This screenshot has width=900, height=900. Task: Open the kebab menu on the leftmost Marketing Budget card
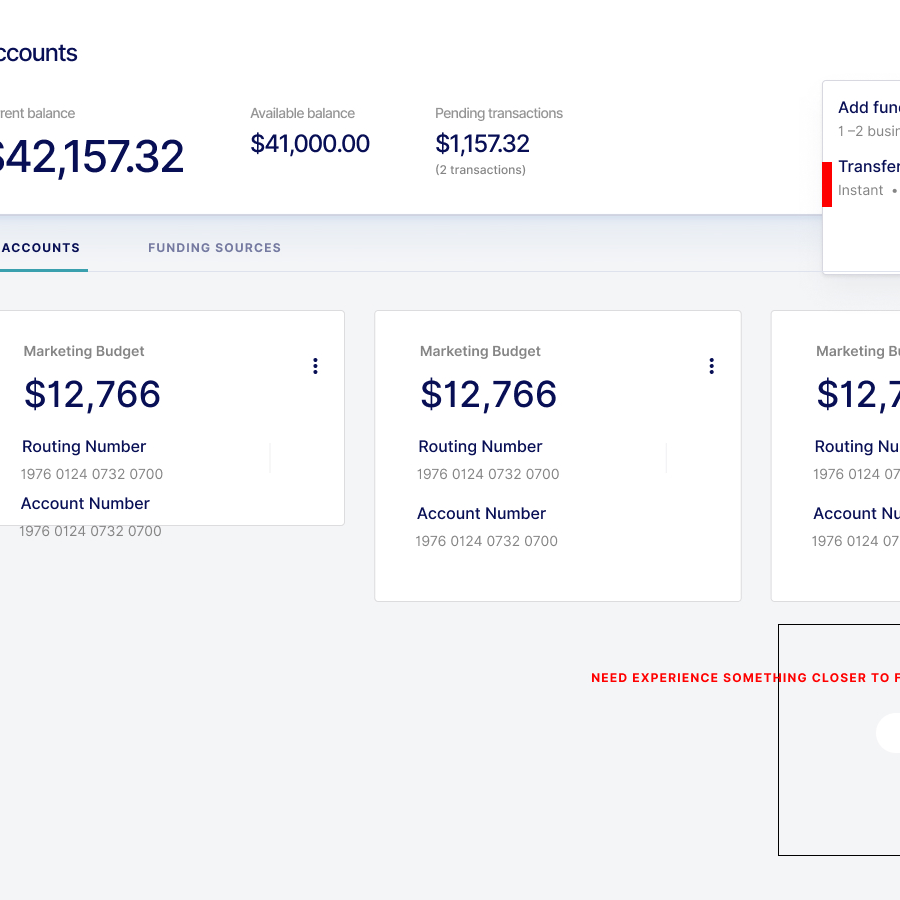pyautogui.click(x=315, y=366)
